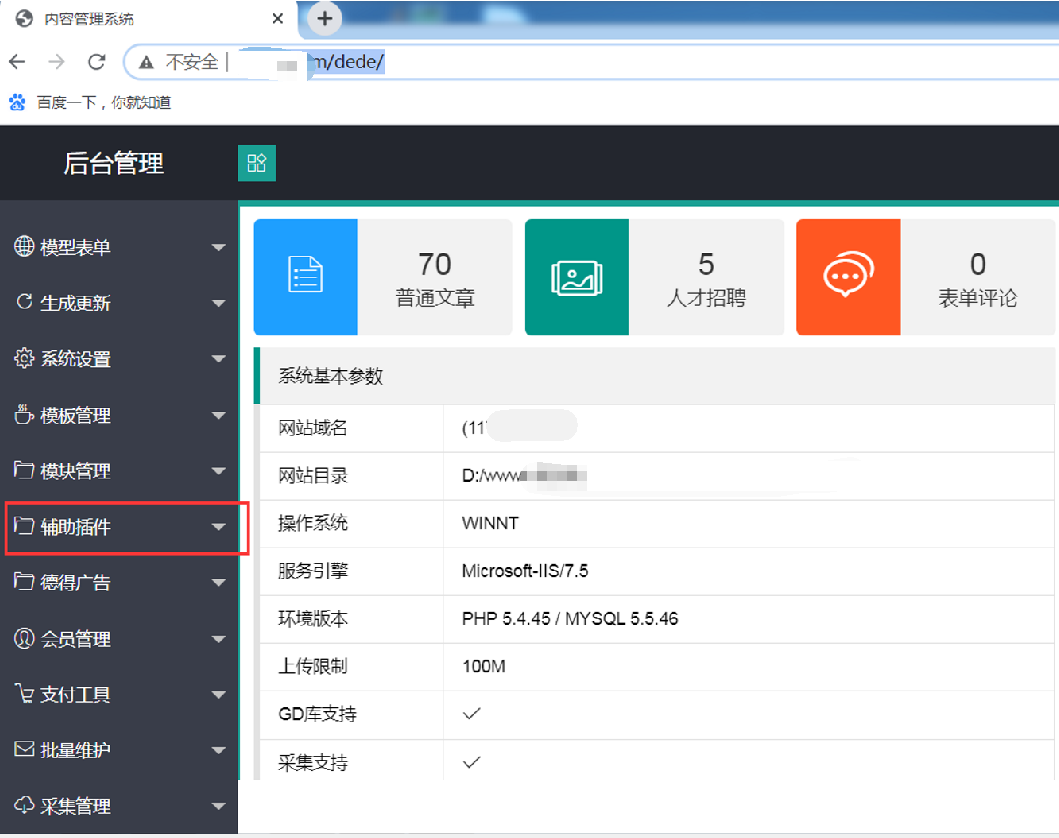Click the orange chat bubble icon for 表单评论
Image resolution: width=1059 pixels, height=838 pixels.
pyautogui.click(x=848, y=273)
